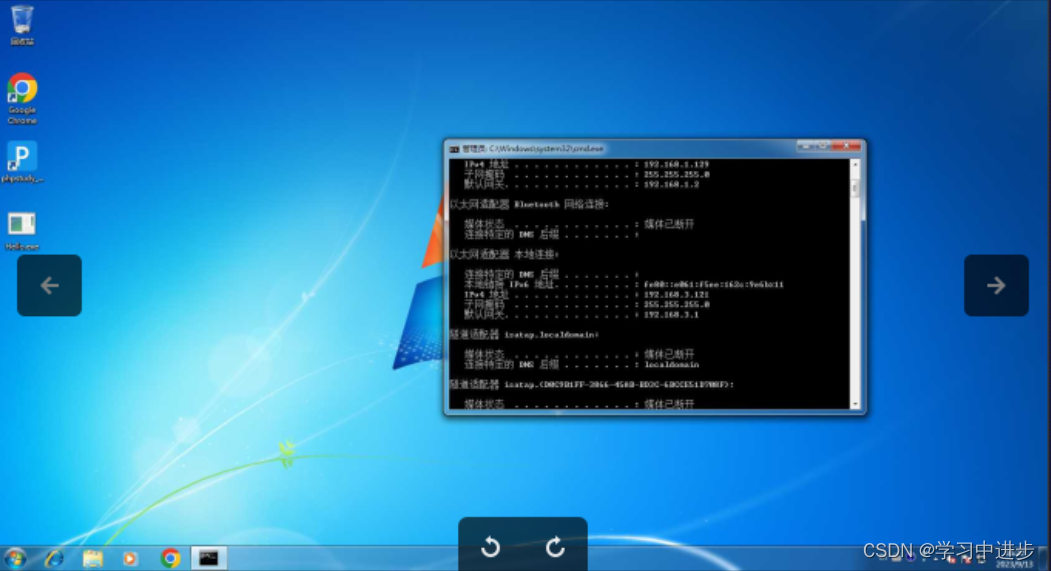Click the Show desktop strip at taskbar end
The image size is (1051, 571).
tap(1044, 558)
